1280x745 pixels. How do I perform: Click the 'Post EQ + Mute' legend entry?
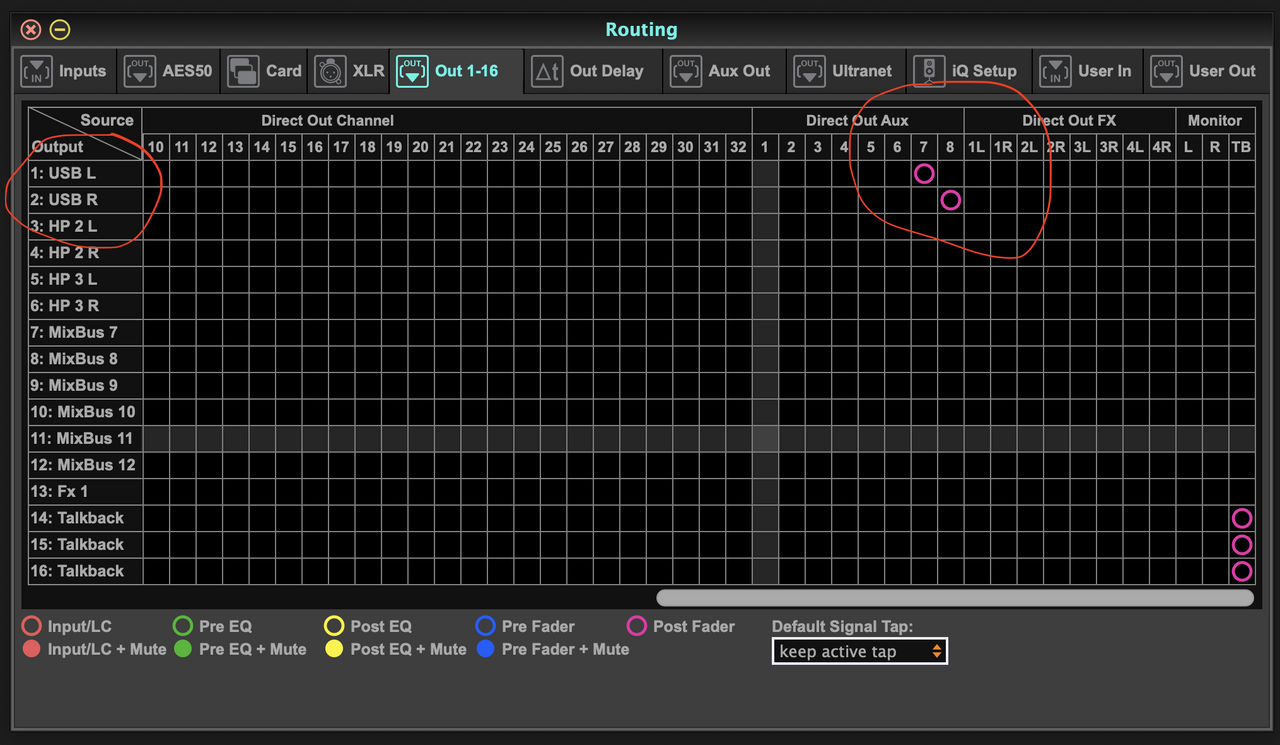pyautogui.click(x=395, y=649)
